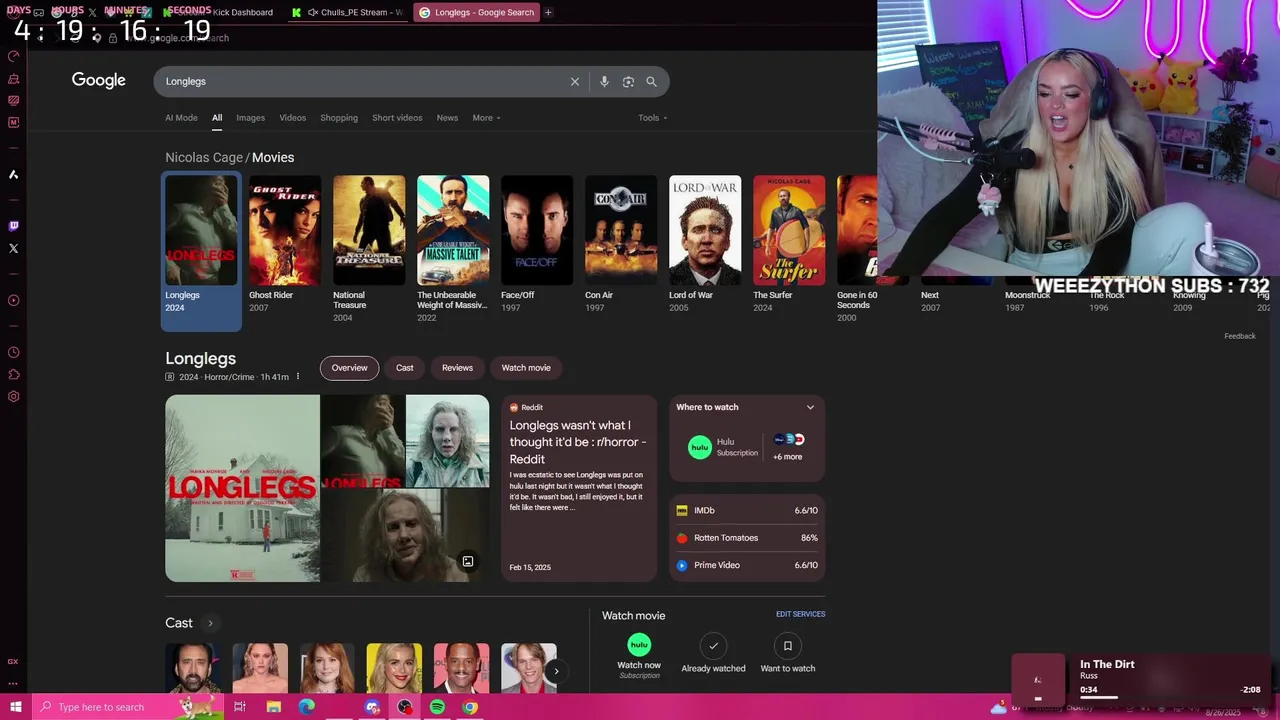
Task: Select the Cast chip
Action: [x=404, y=368]
